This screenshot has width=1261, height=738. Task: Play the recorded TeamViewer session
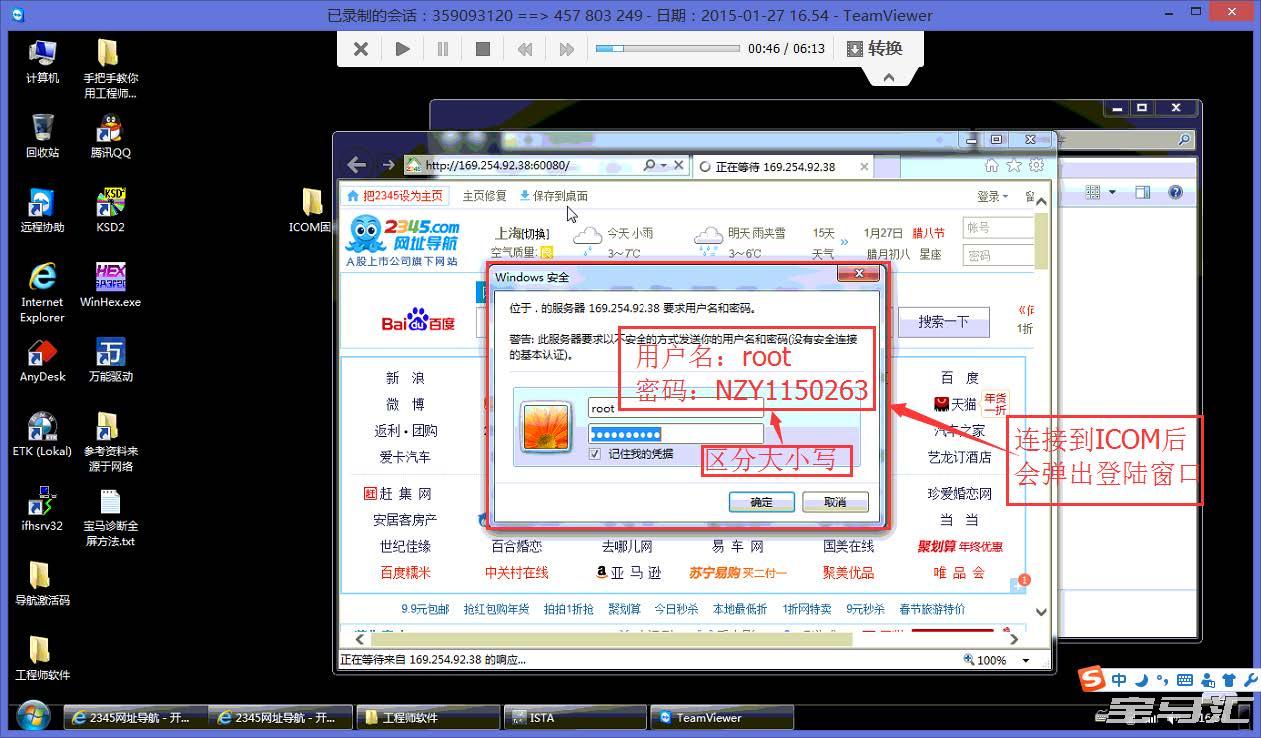click(403, 49)
